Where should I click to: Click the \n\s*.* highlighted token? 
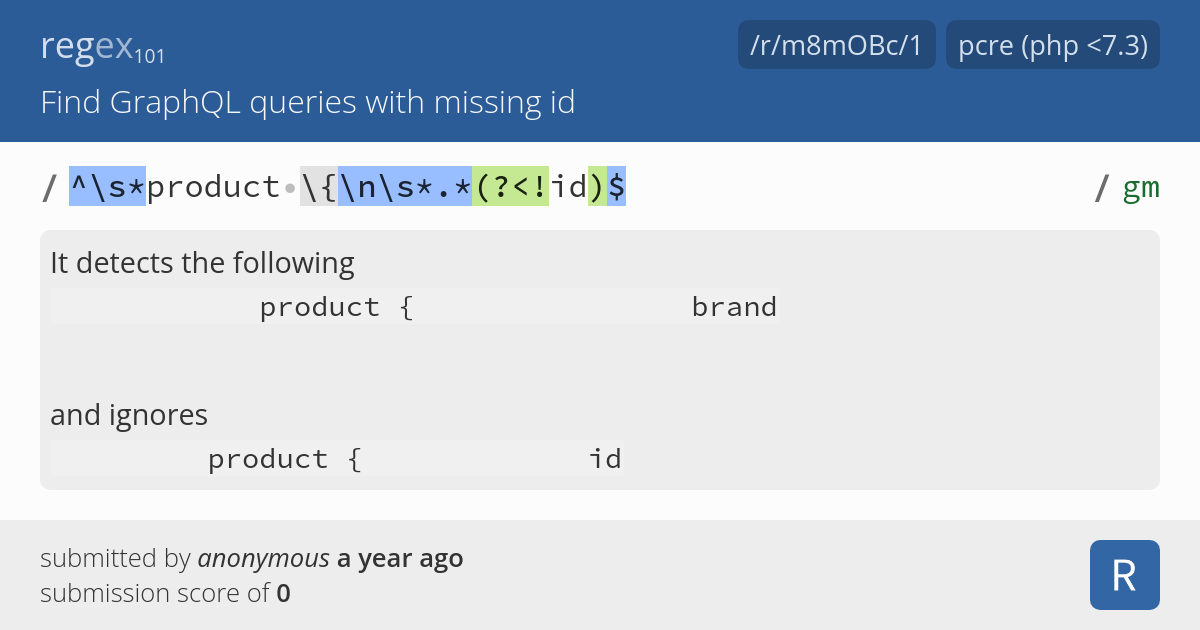tap(405, 187)
